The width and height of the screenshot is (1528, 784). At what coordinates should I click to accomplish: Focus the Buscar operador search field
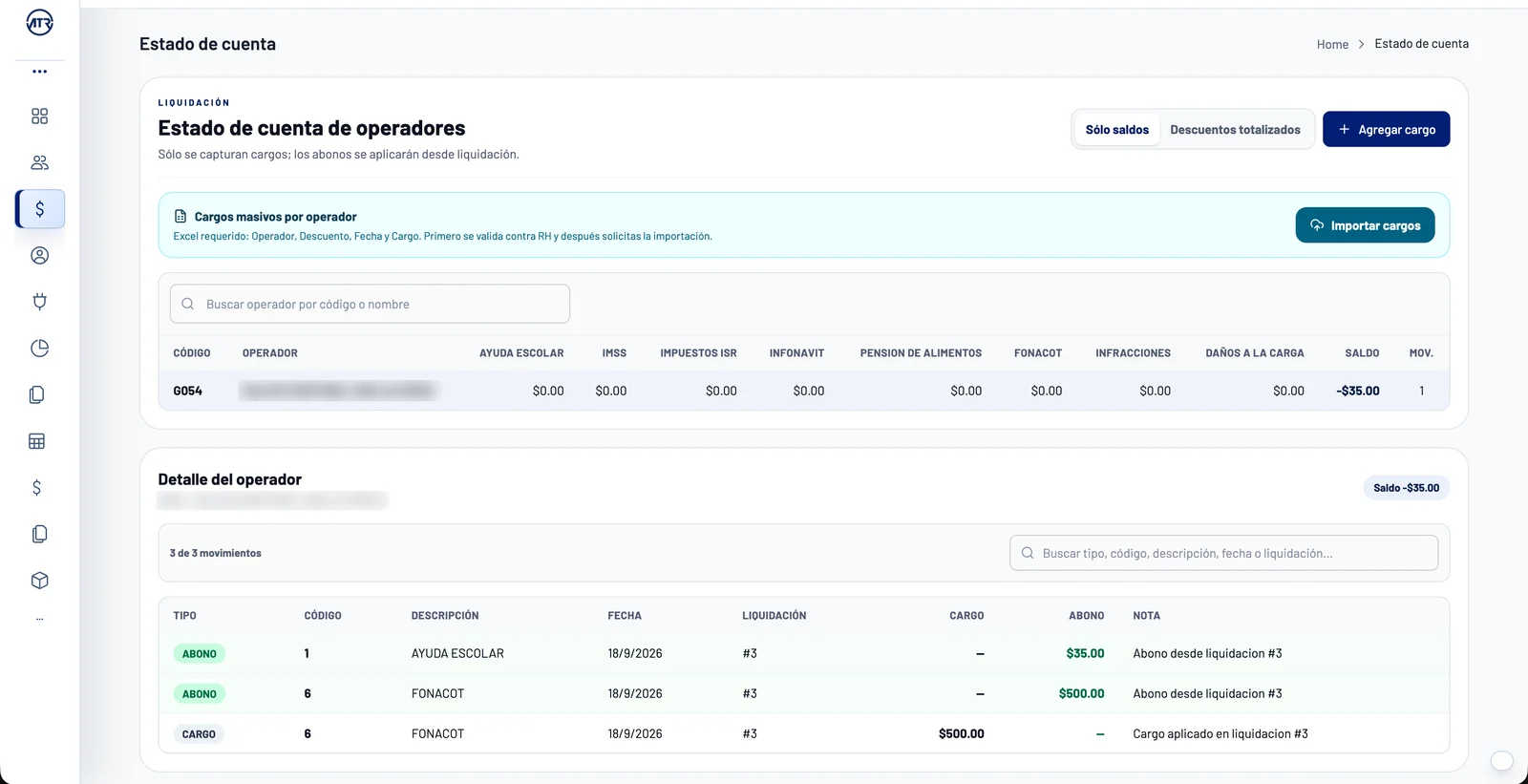pos(370,304)
